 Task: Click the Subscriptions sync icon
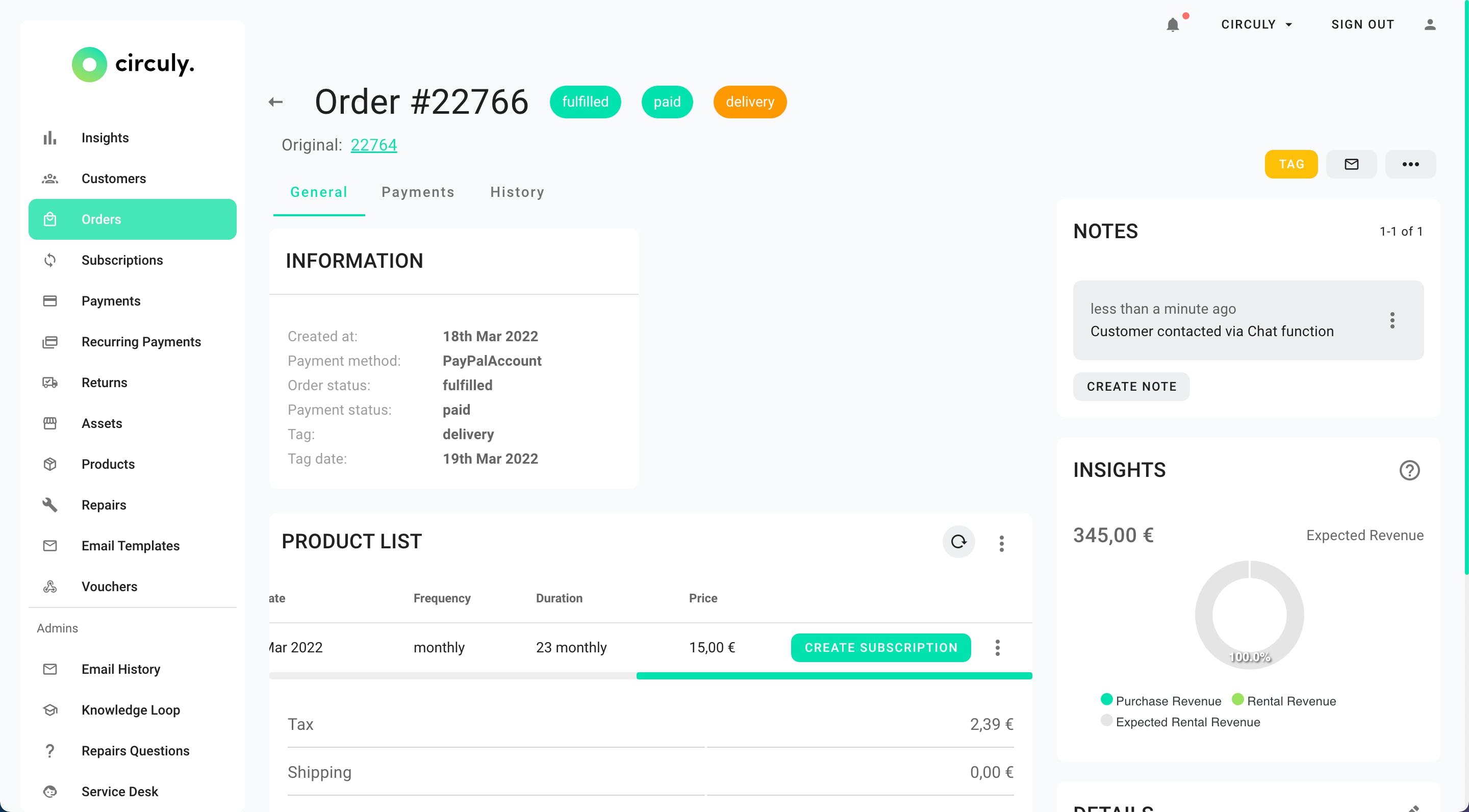50,260
